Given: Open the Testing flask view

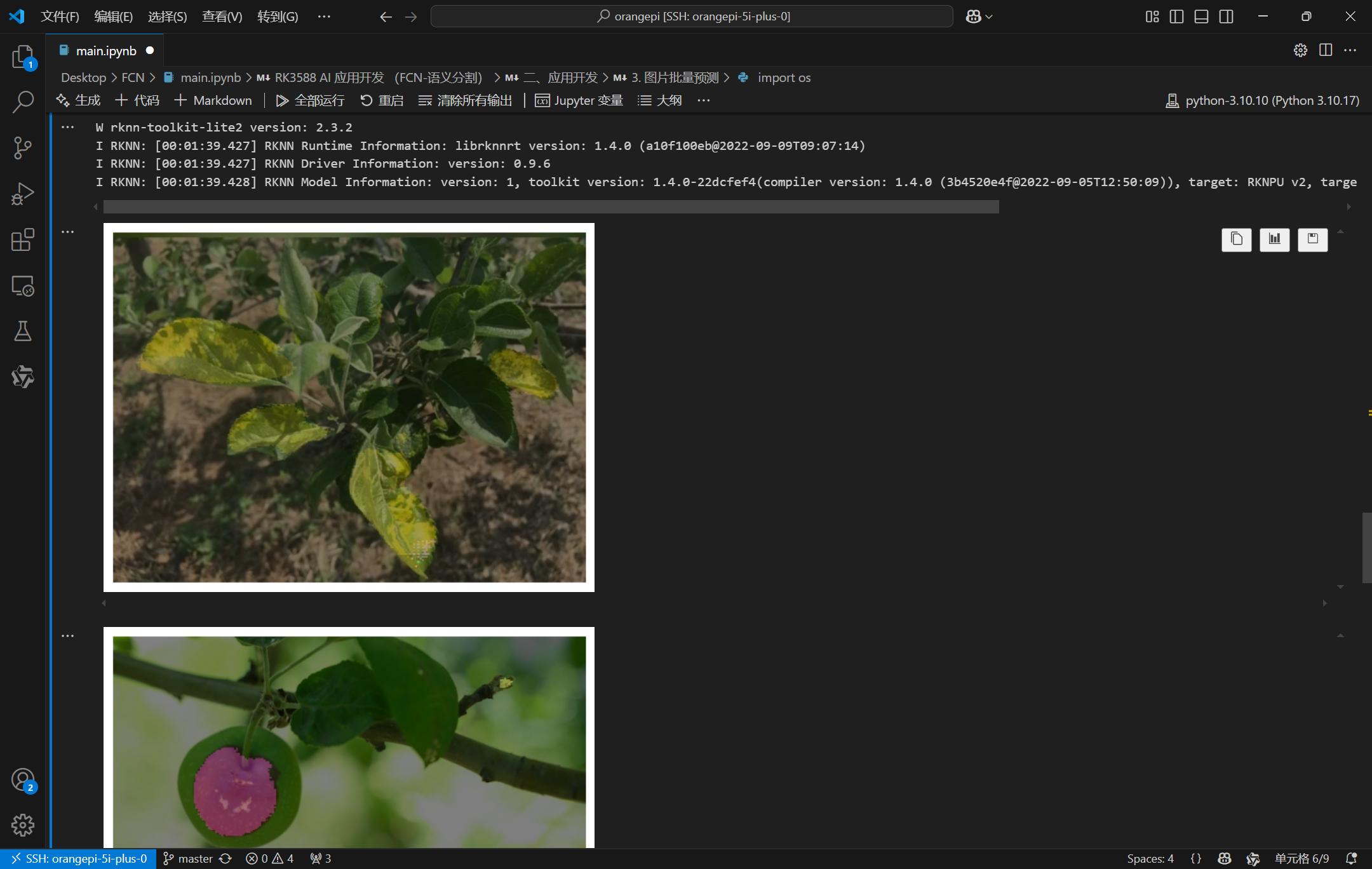Looking at the screenshot, I should point(23,331).
